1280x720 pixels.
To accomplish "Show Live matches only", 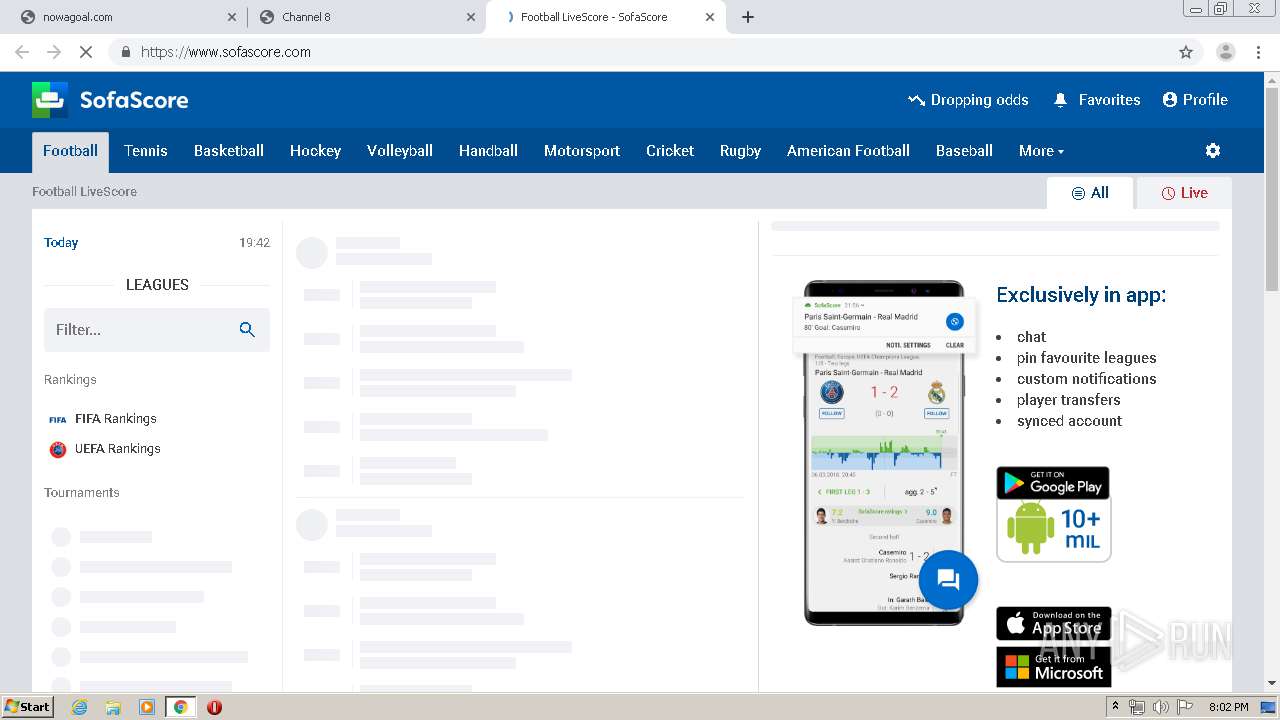I will 1184,193.
